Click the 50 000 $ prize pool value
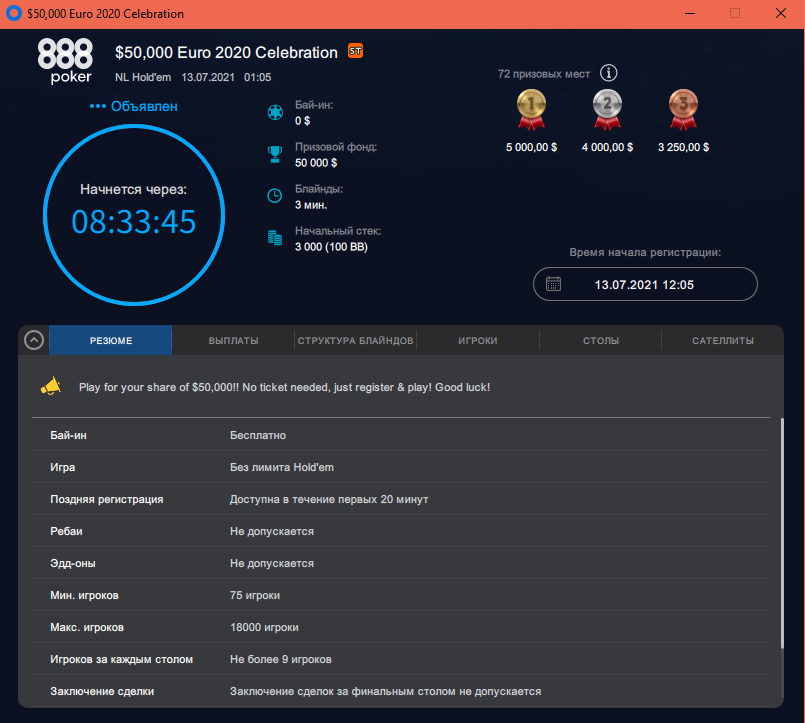Image resolution: width=805 pixels, height=723 pixels. pos(316,163)
